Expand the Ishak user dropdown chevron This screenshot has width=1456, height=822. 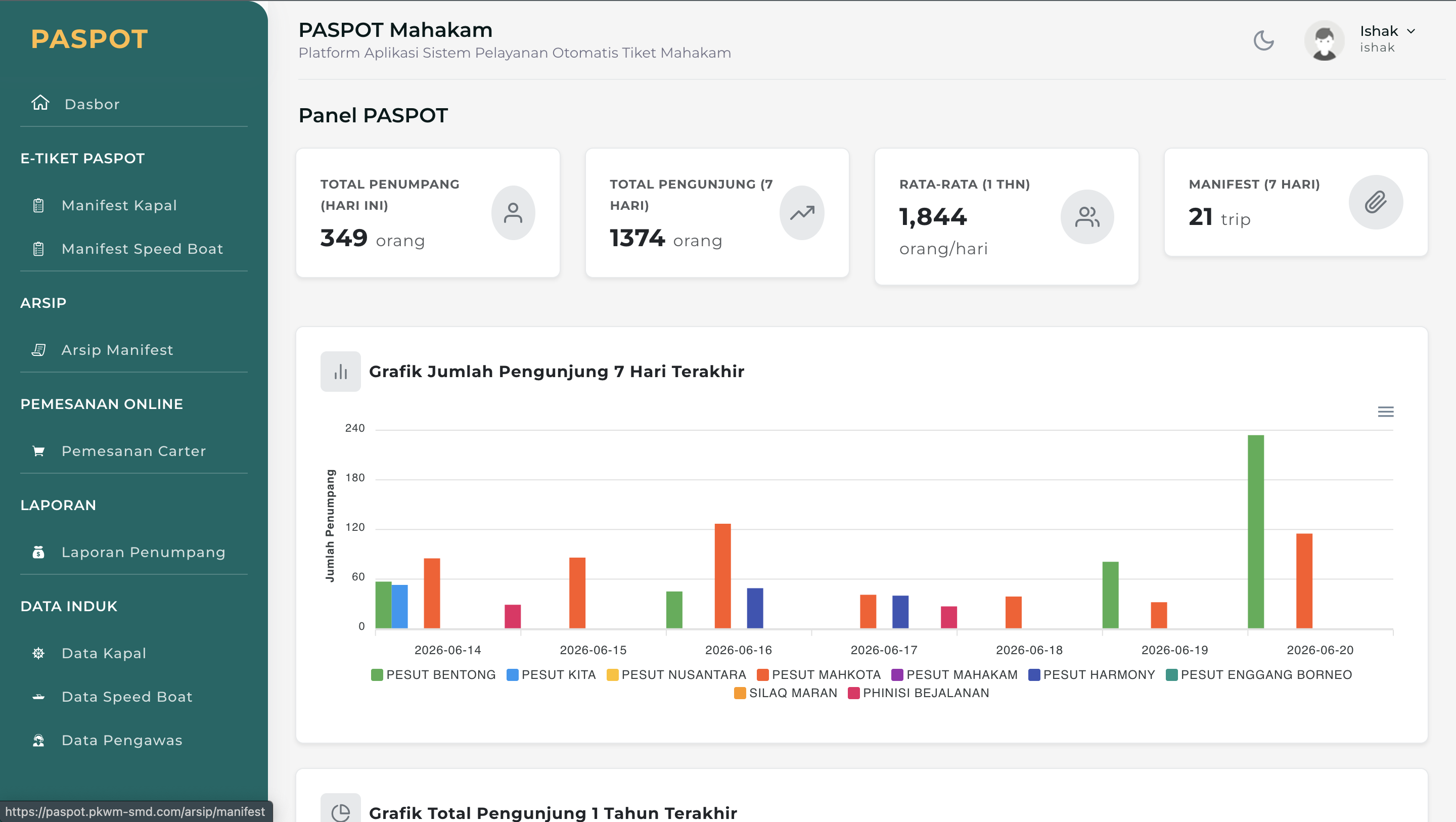pos(1411,31)
